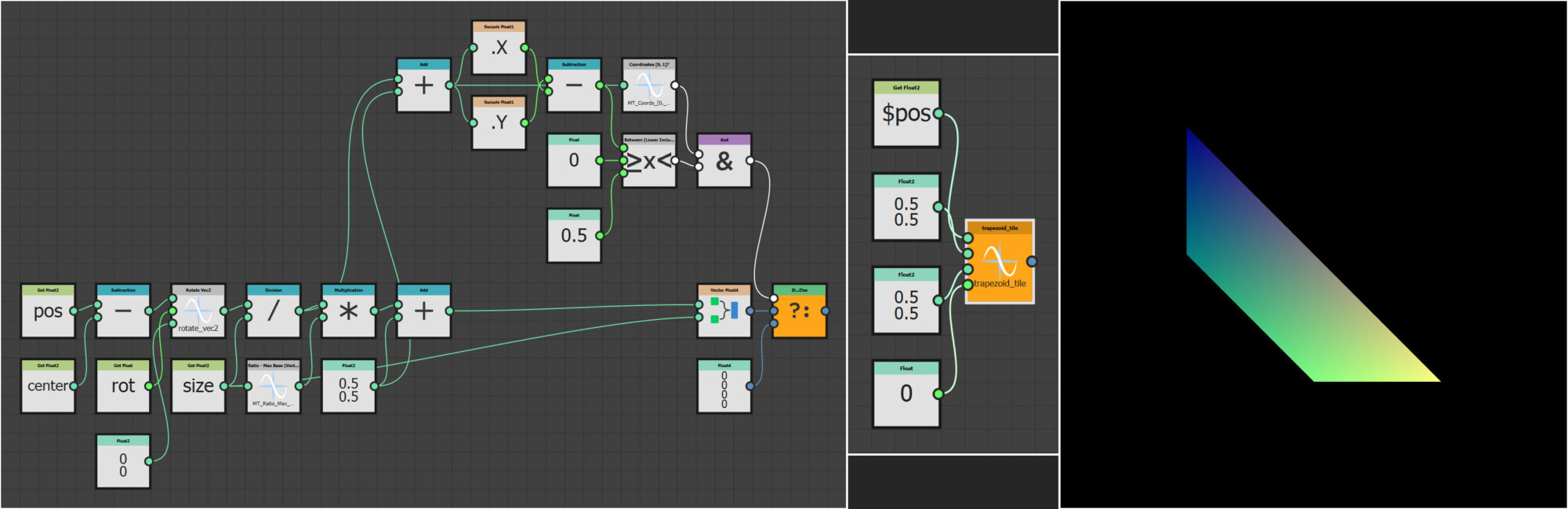This screenshot has width=1568, height=509.
Task: Select the Float 0.5 node feeding Between
Action: [574, 235]
